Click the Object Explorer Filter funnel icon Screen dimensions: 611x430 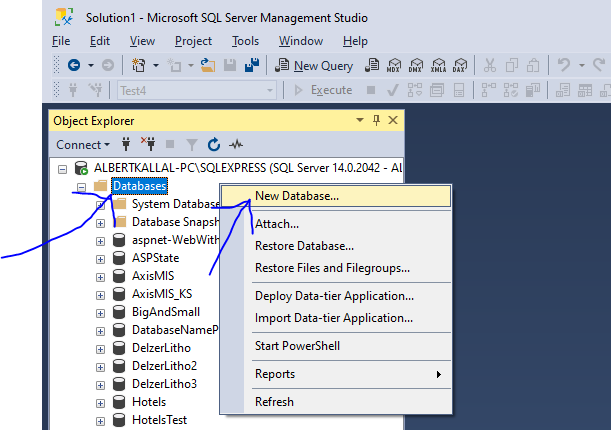pyautogui.click(x=192, y=145)
